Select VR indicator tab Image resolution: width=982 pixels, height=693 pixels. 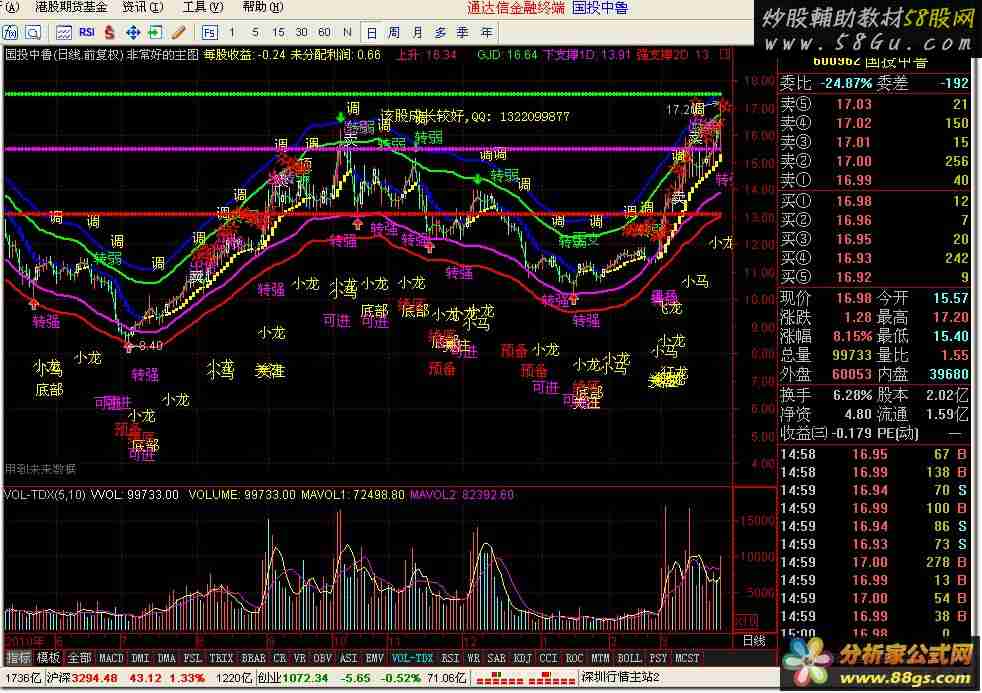(x=300, y=658)
